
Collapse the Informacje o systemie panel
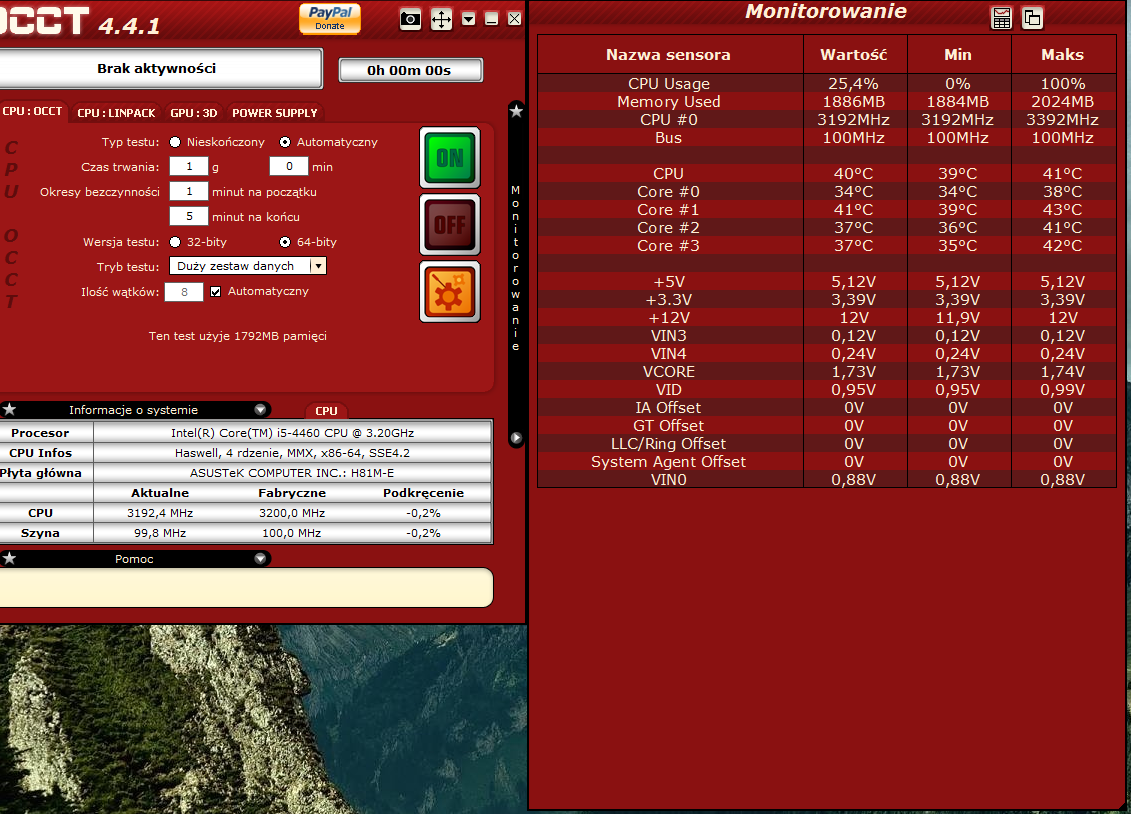260,410
